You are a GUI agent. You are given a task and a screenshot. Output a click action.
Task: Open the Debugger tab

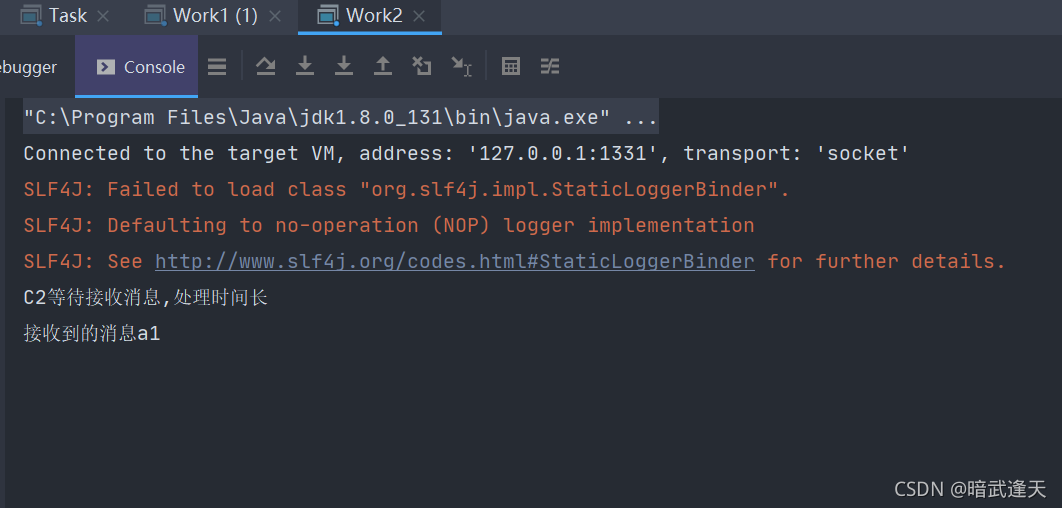pos(28,67)
